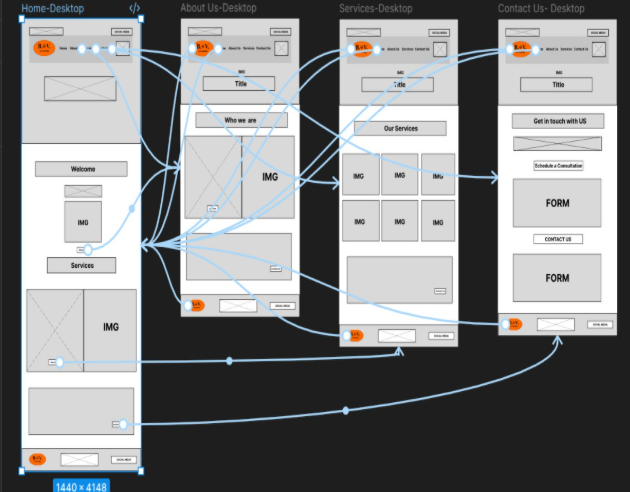Click Contact Us link in About Us-Desktop nav

[x=264, y=48]
